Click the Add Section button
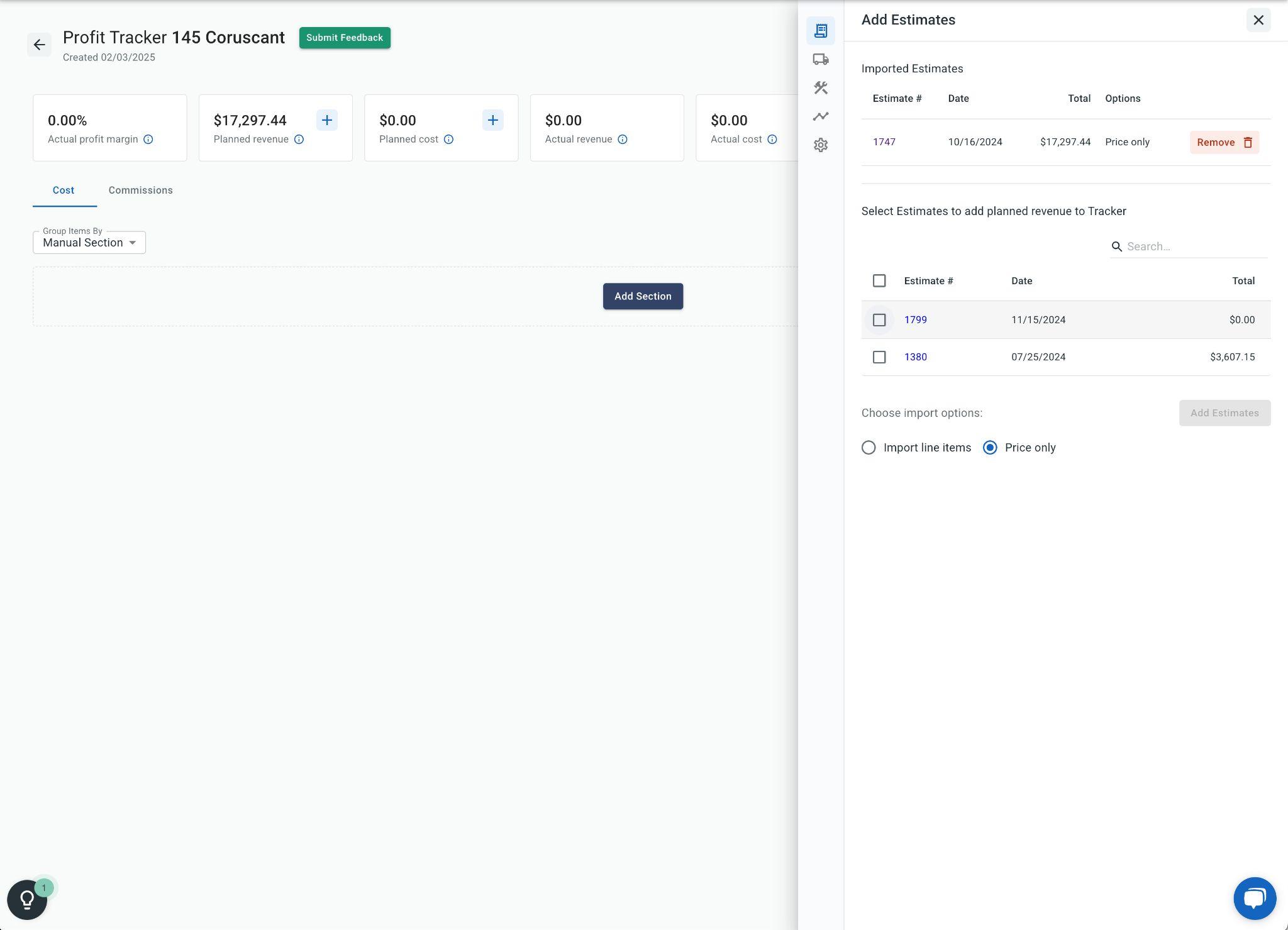This screenshot has height=930, width=1288. pyautogui.click(x=642, y=296)
